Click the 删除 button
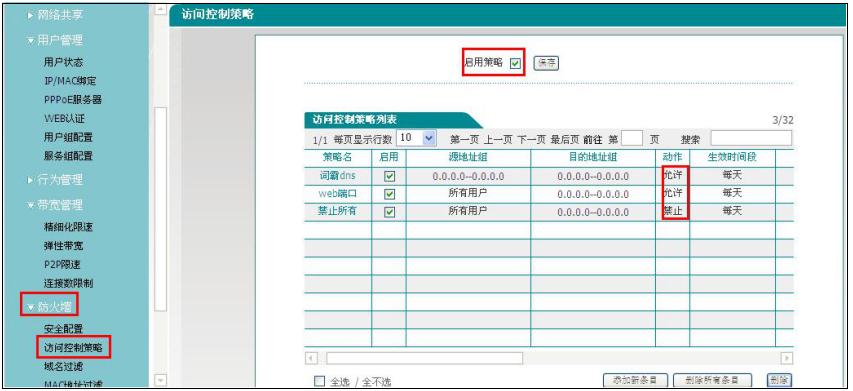This screenshot has width=853, height=391. pos(780,380)
